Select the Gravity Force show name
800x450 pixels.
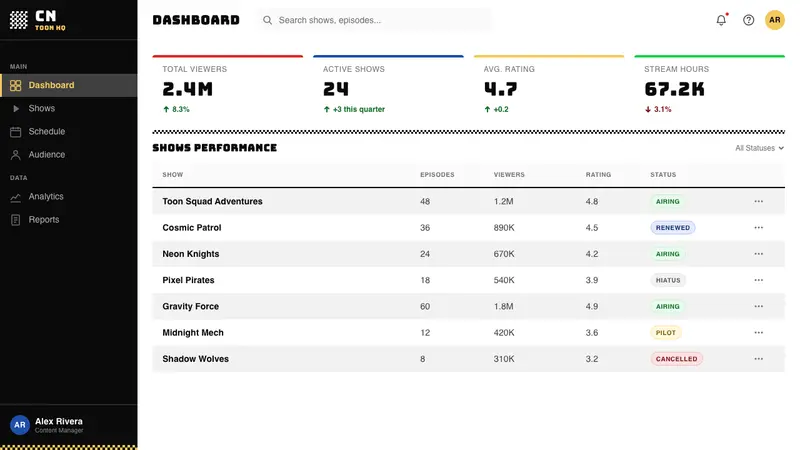coord(191,307)
